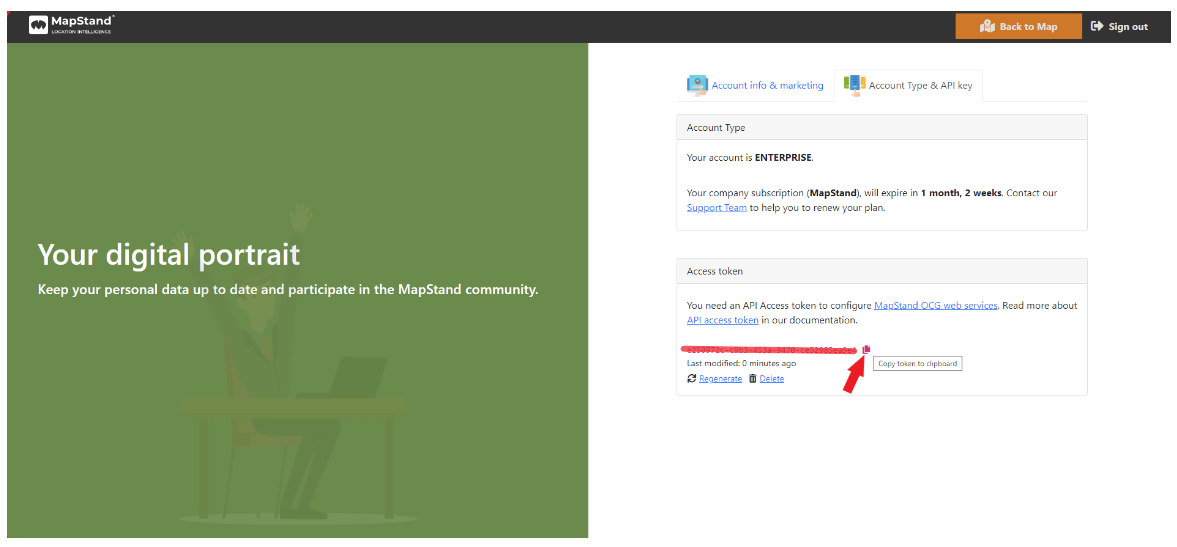Click Delete token link
The width and height of the screenshot is (1177, 547).
click(772, 379)
